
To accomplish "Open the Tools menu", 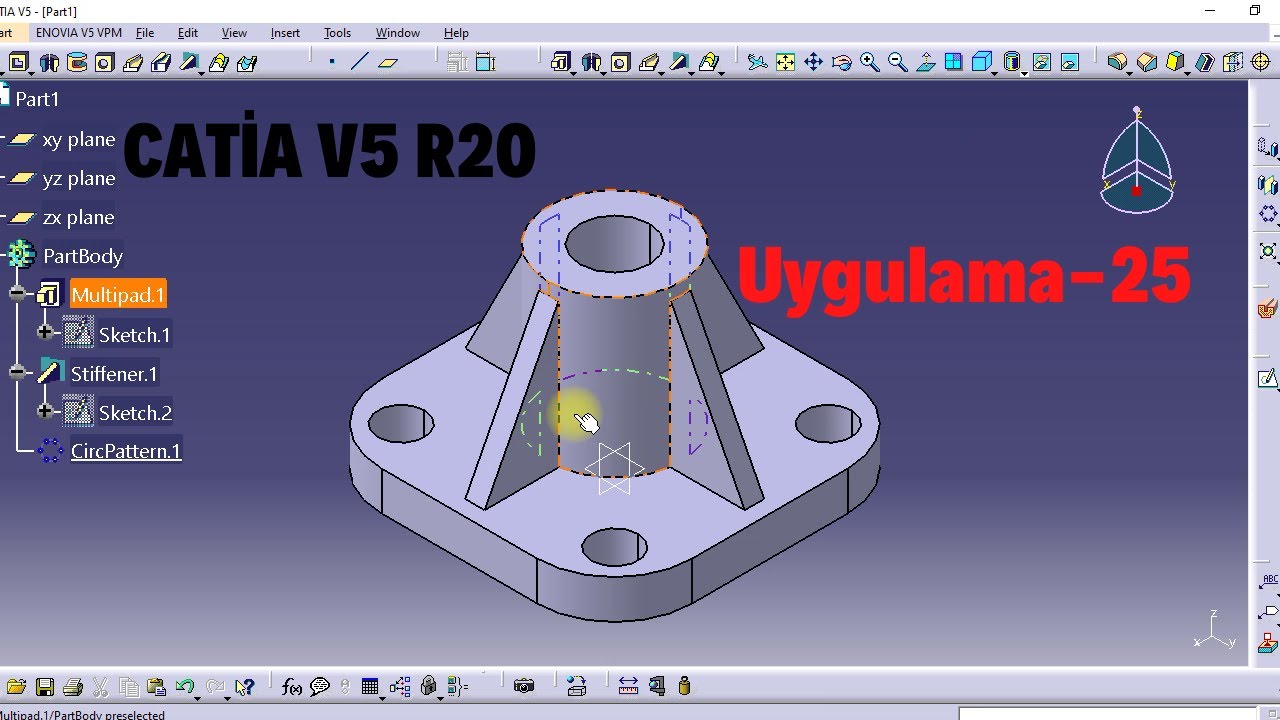I will coord(337,33).
